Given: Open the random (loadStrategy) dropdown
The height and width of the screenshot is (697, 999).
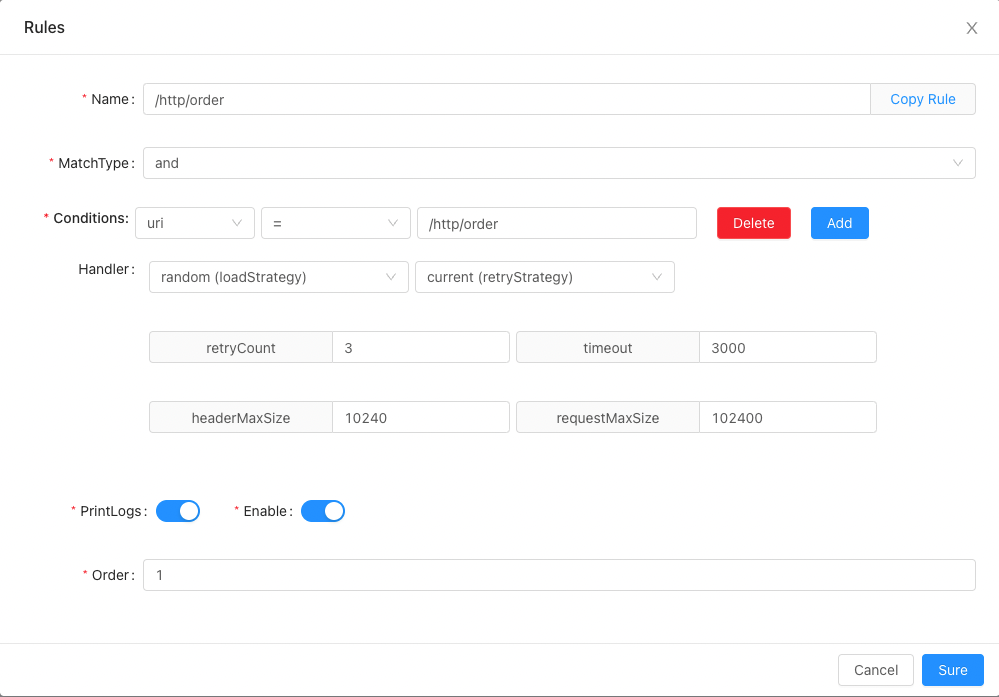Looking at the screenshot, I should pyautogui.click(x=278, y=277).
